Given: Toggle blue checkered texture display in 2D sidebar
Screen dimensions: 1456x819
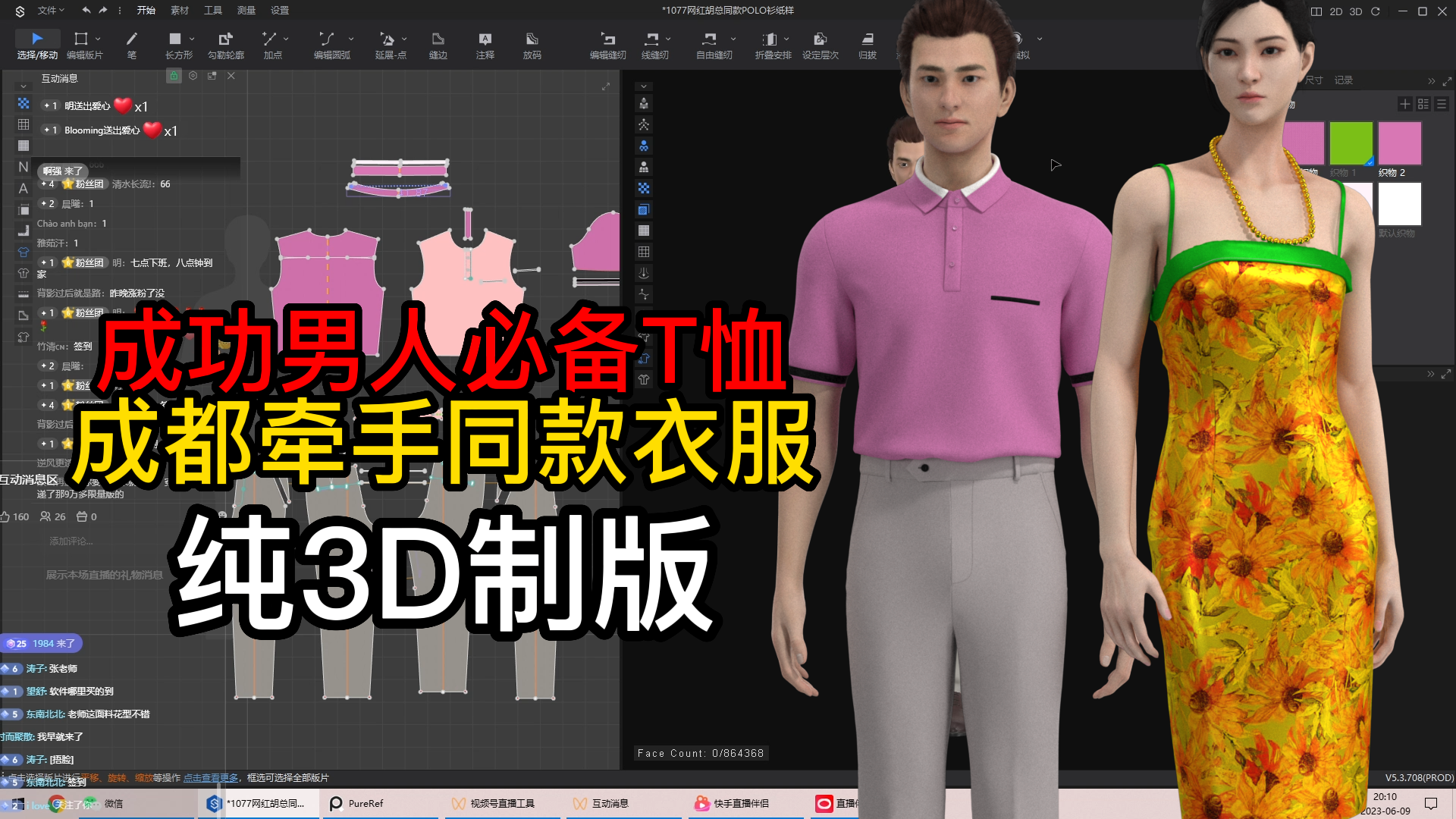Looking at the screenshot, I should point(24,103).
